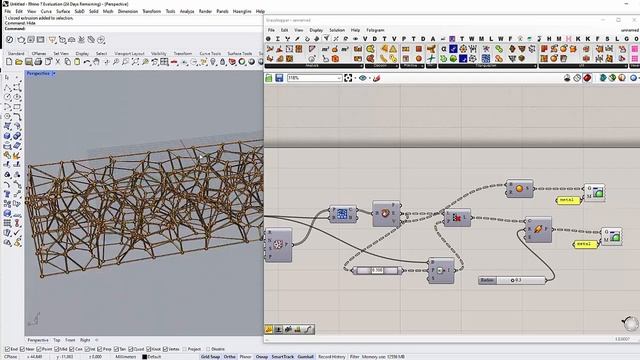Switch to the Front viewport tab
The height and width of the screenshot is (360, 640).
tap(70, 340)
